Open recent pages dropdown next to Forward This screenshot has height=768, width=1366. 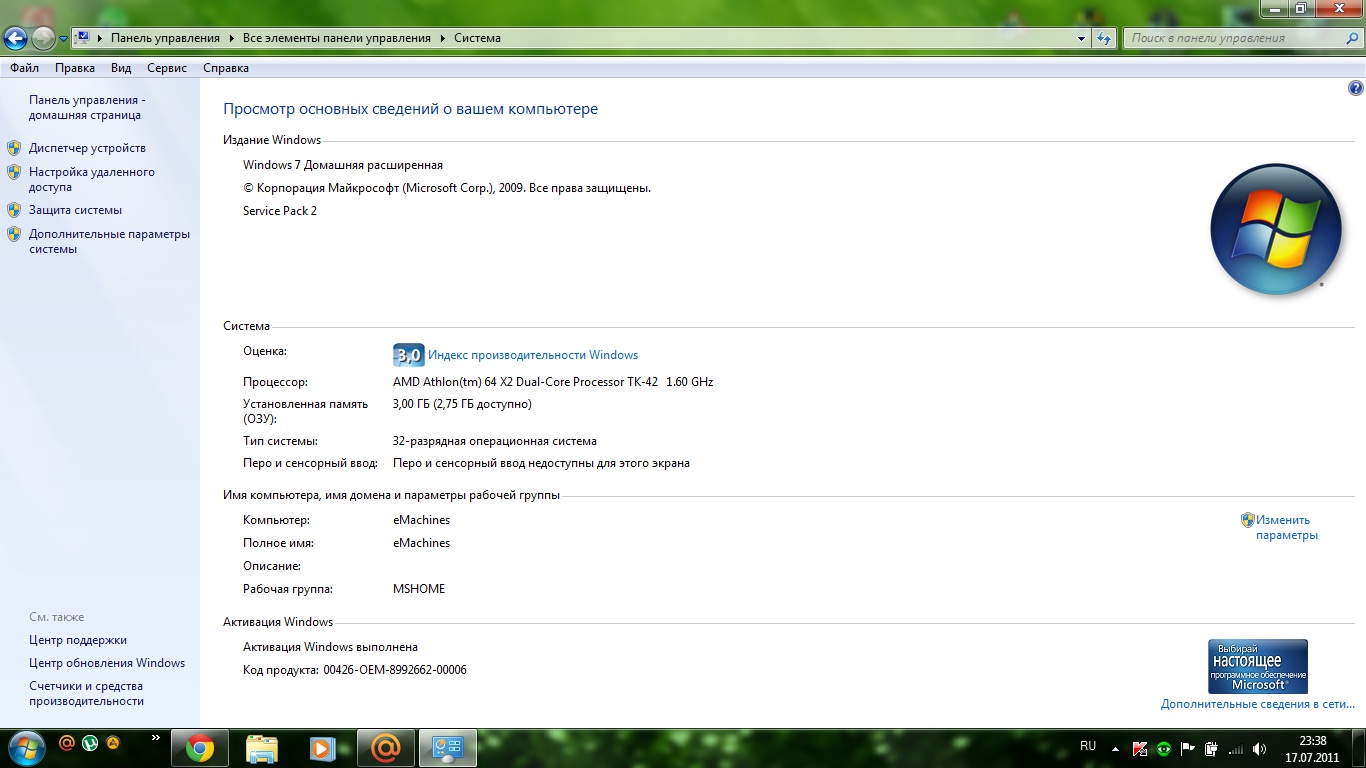pos(63,39)
